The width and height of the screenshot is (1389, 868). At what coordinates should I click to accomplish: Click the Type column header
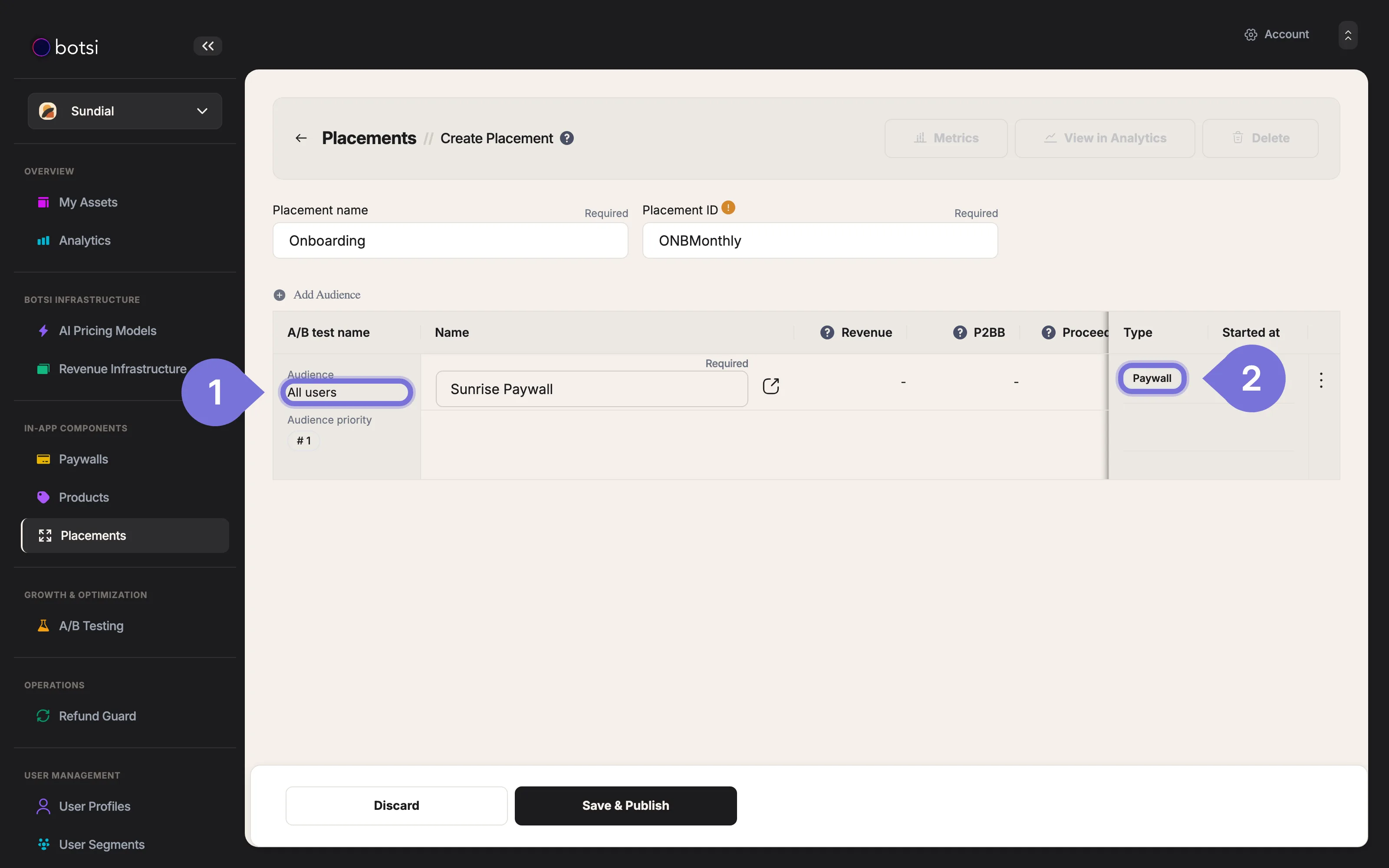pyautogui.click(x=1138, y=332)
